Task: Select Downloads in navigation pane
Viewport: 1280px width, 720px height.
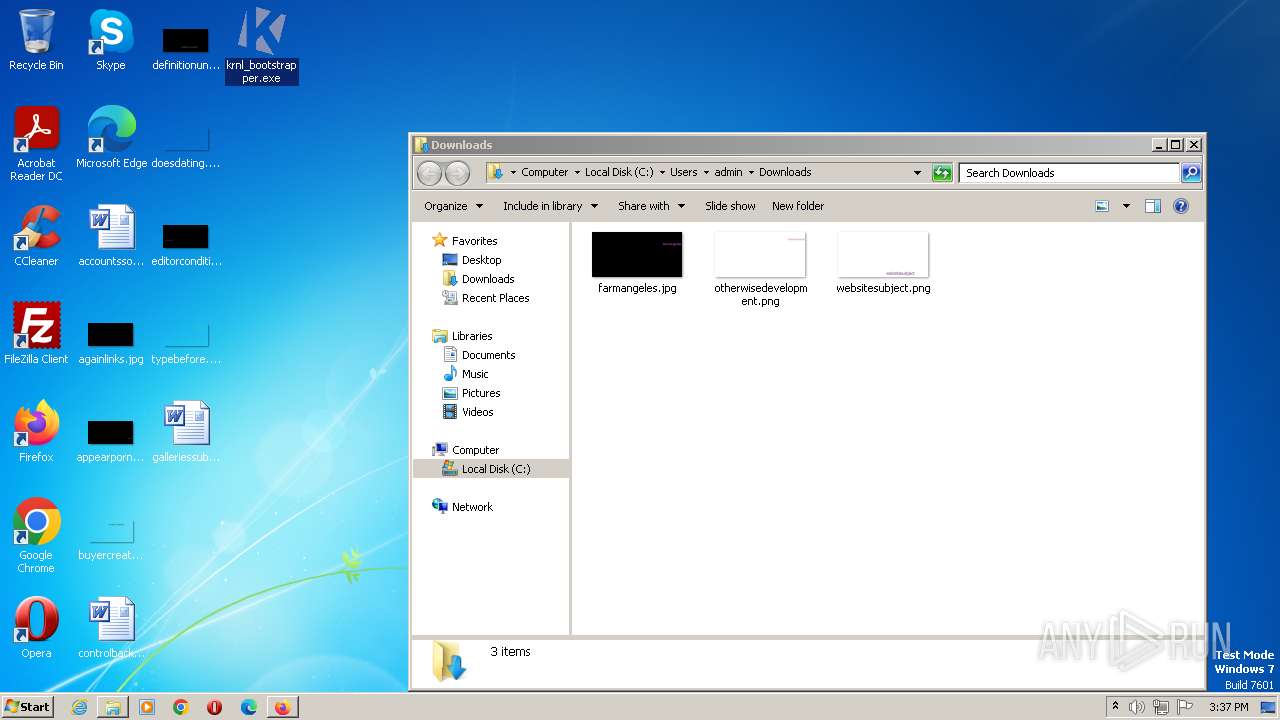Action: [487, 279]
